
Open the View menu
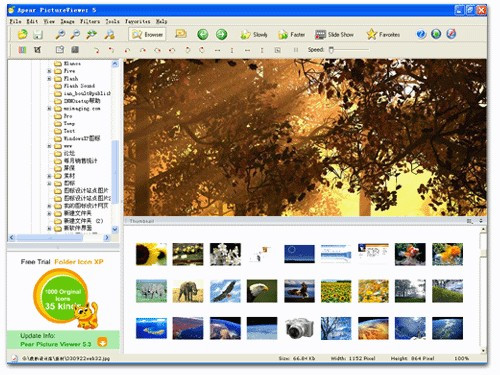[x=49, y=21]
